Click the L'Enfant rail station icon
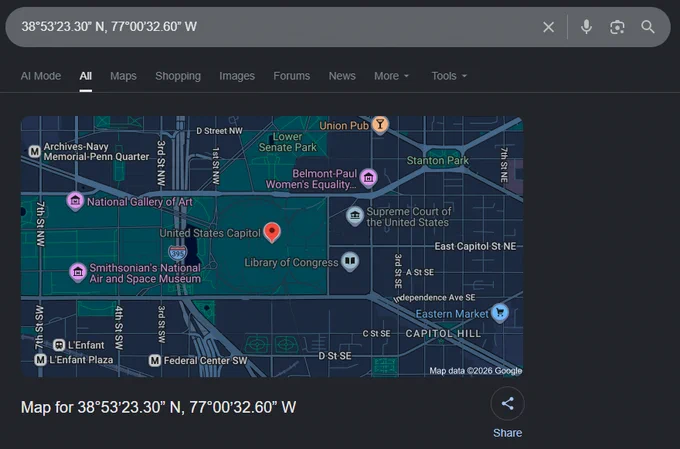The image size is (680, 449). (59, 345)
